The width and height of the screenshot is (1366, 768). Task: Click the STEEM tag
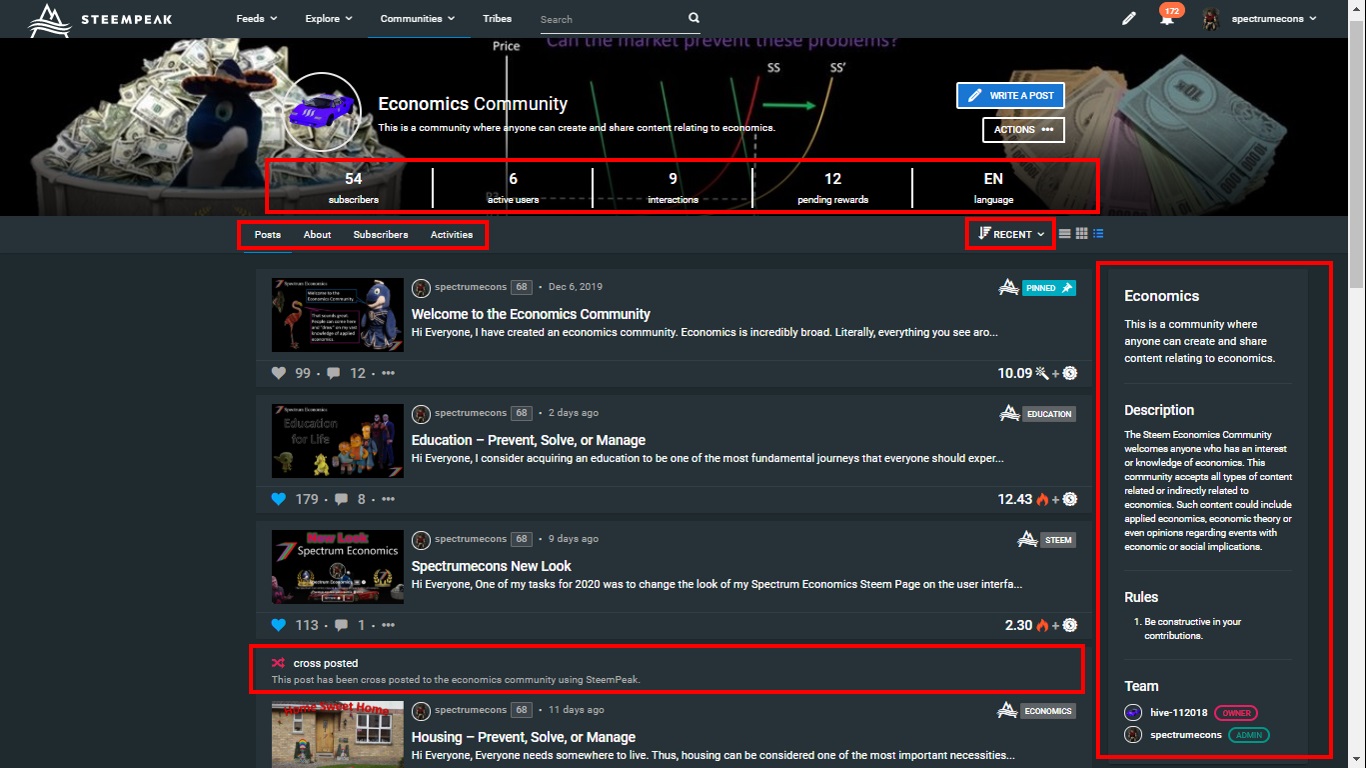pos(1058,540)
